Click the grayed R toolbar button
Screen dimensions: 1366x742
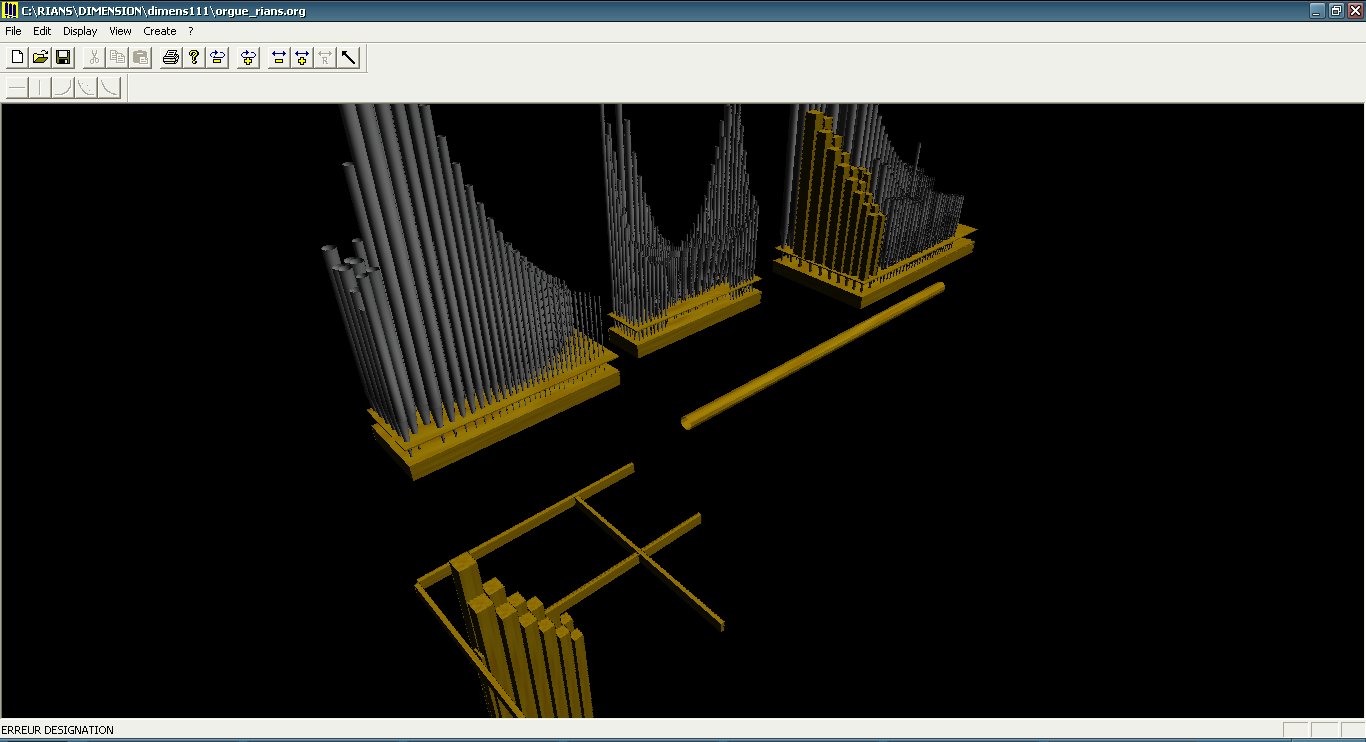coord(325,57)
